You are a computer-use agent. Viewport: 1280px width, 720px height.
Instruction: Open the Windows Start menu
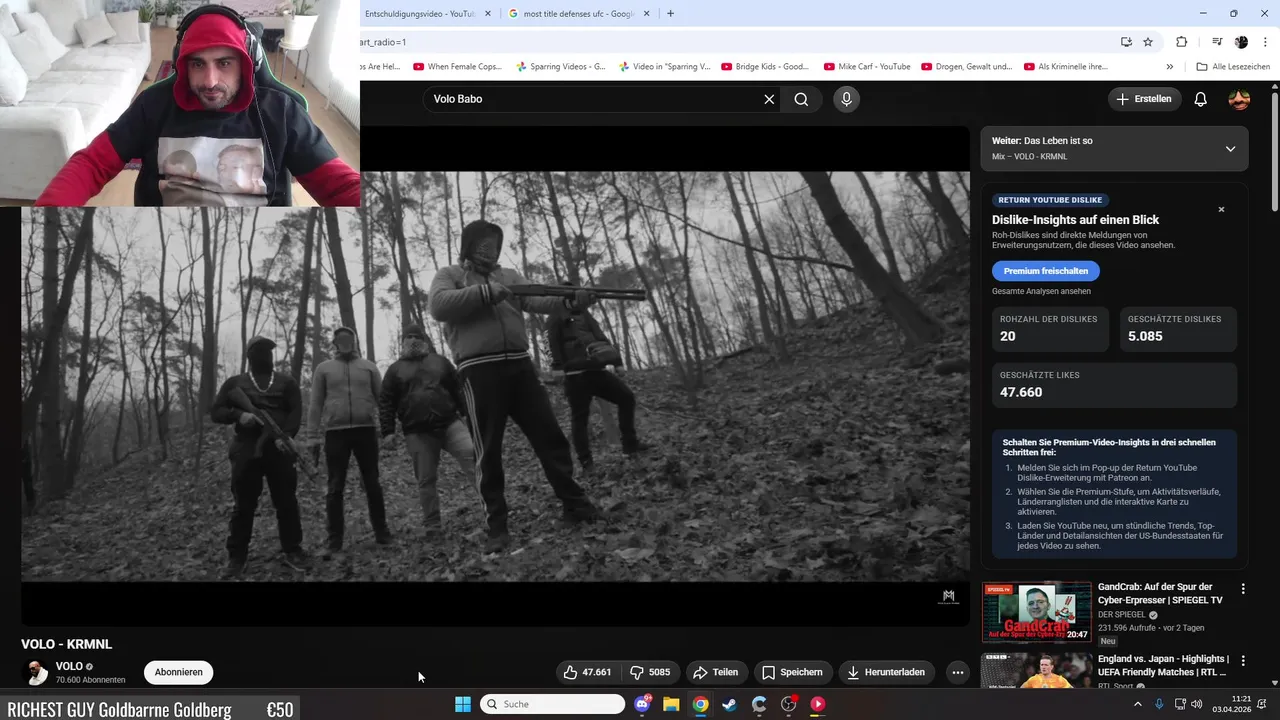click(x=463, y=704)
